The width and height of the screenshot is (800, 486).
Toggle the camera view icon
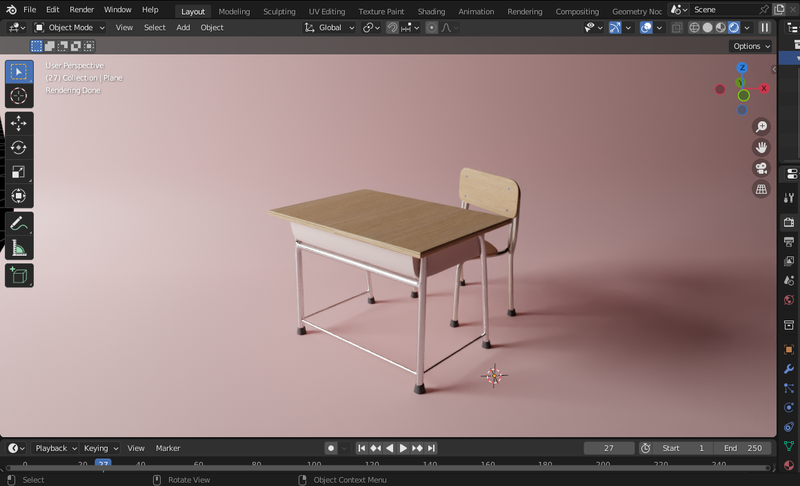coord(761,168)
